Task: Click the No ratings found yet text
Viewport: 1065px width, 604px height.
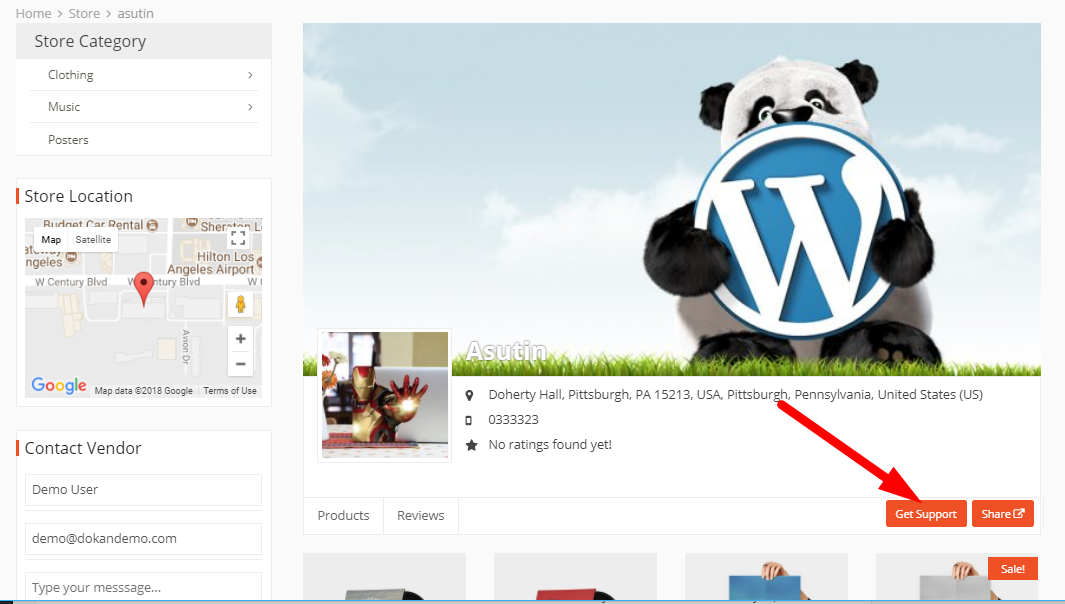Action: point(550,445)
